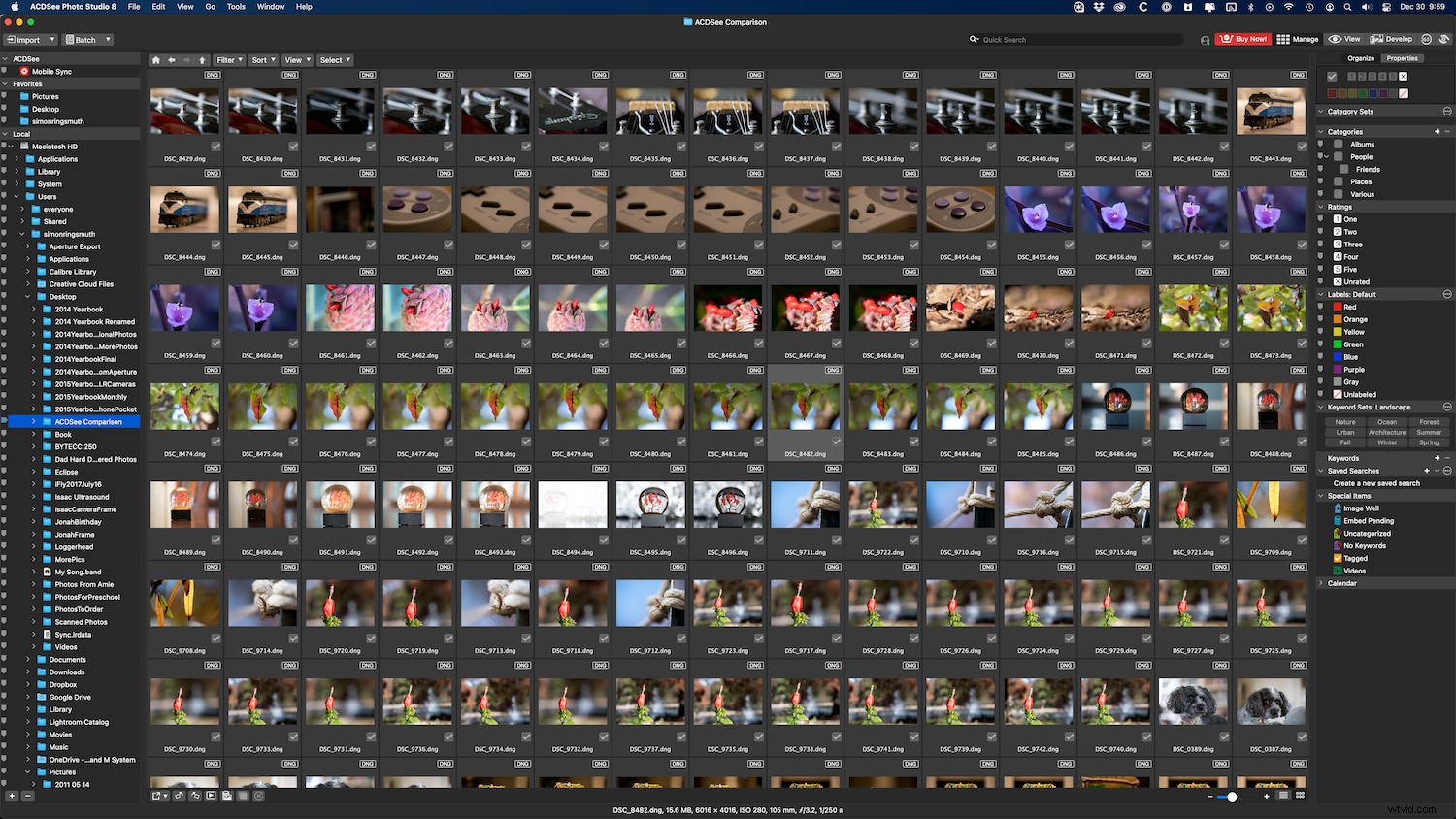Click the Buy Now! button
Viewport: 1456px width, 819px height.
[1242, 39]
